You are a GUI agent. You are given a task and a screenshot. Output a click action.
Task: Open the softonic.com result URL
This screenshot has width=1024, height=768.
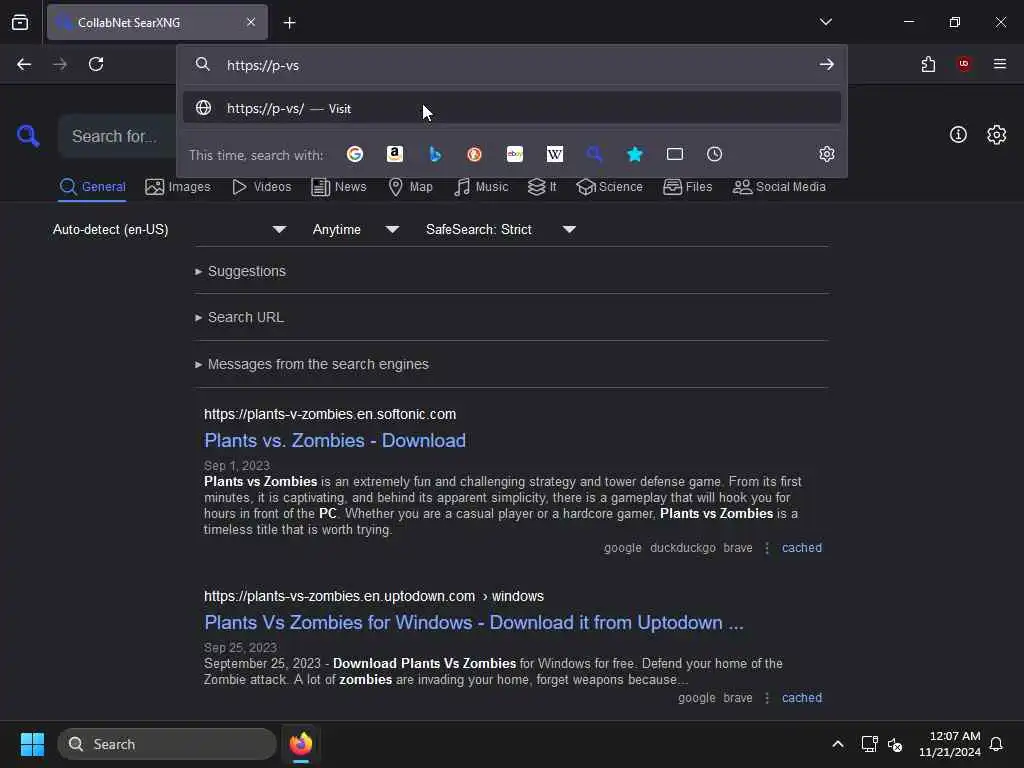330,414
